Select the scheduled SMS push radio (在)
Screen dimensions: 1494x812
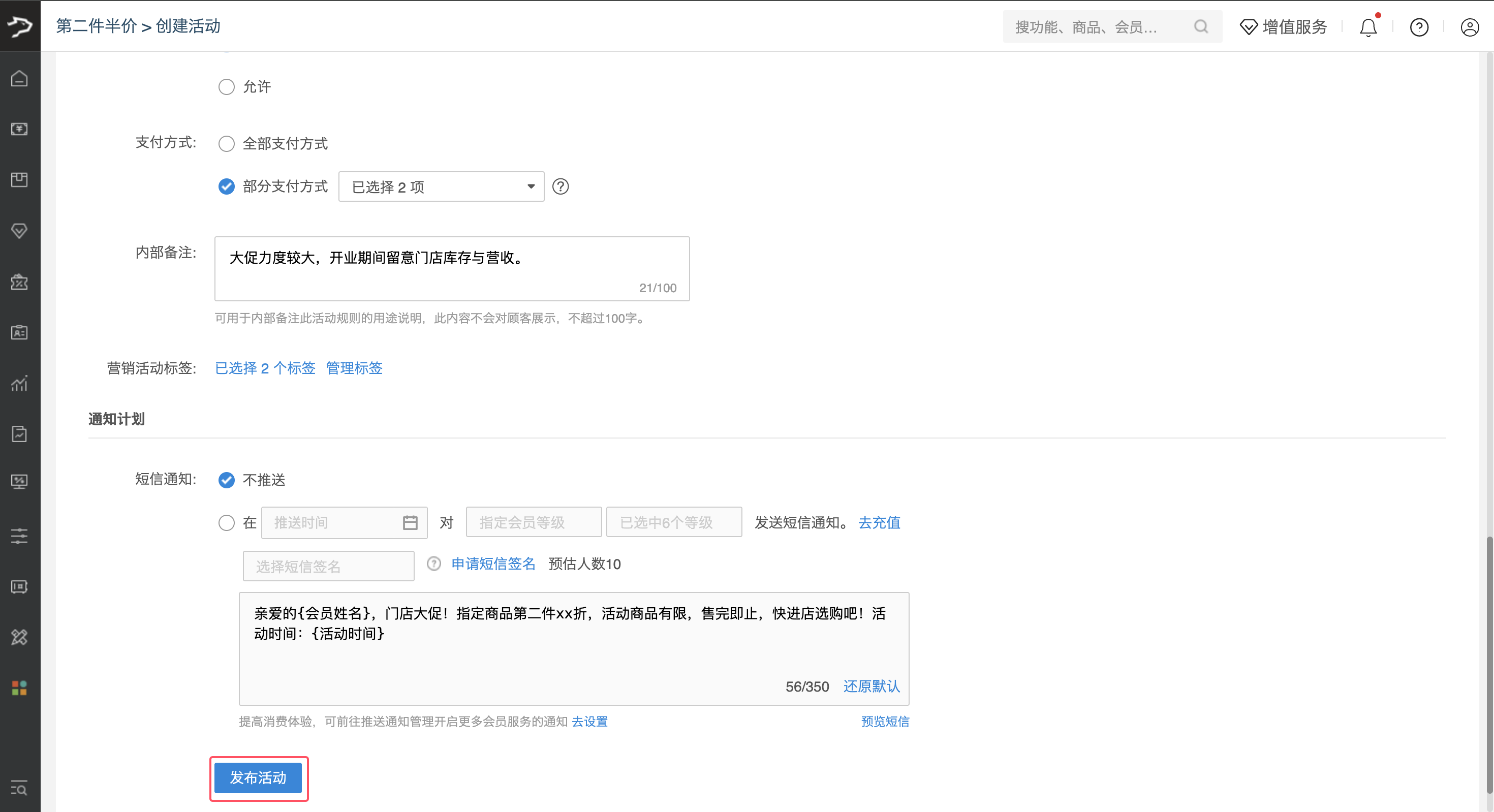(227, 522)
